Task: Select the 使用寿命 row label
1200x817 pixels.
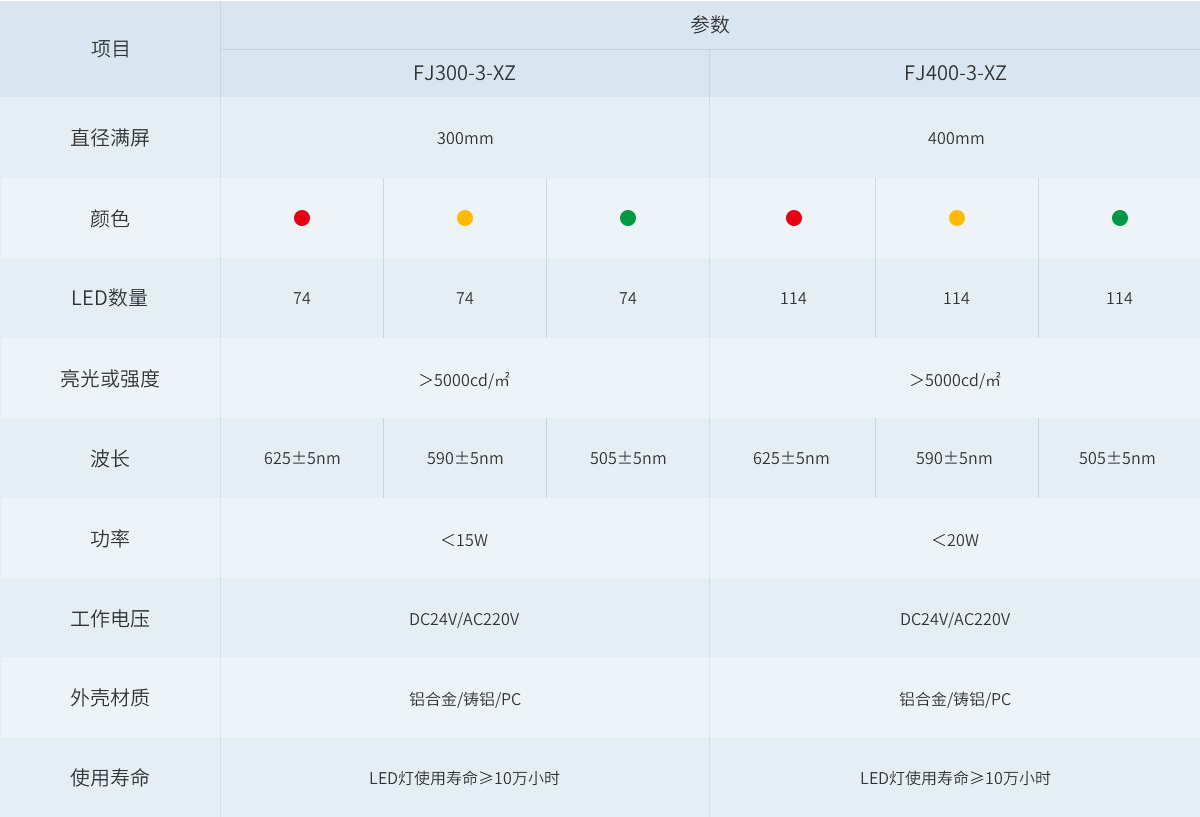Action: pyautogui.click(x=110, y=778)
